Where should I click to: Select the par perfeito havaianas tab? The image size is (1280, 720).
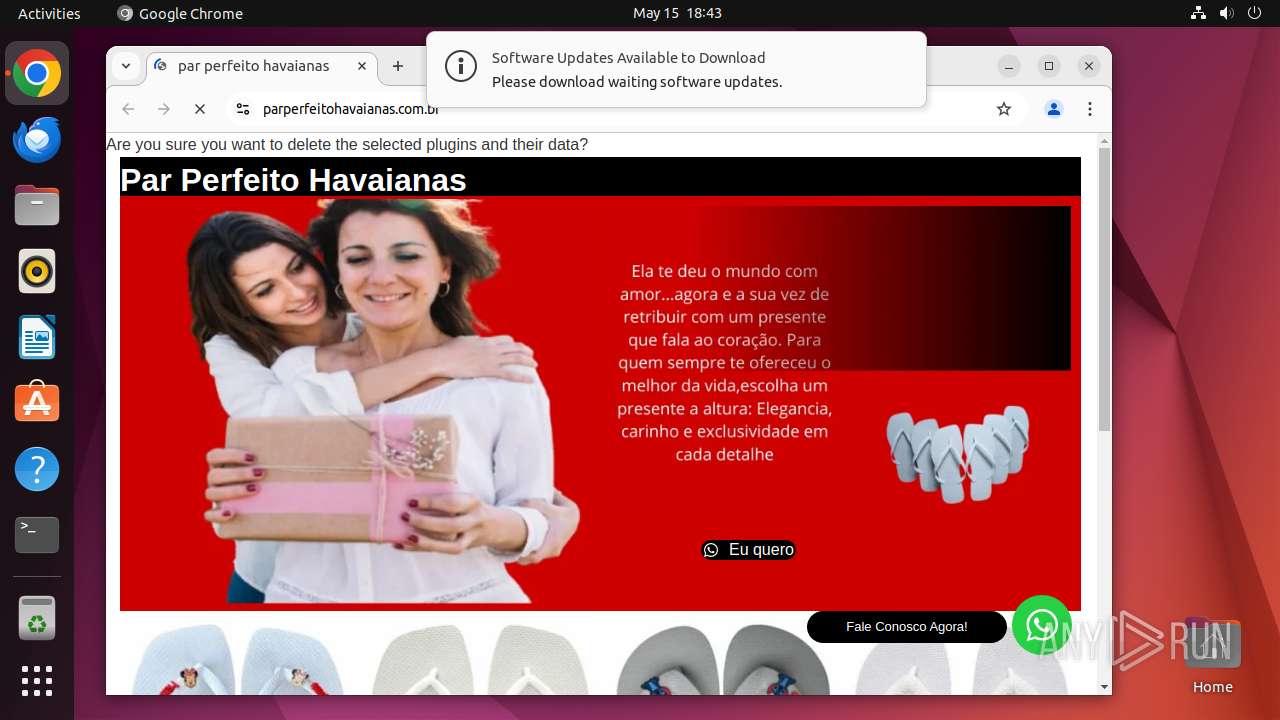262,66
